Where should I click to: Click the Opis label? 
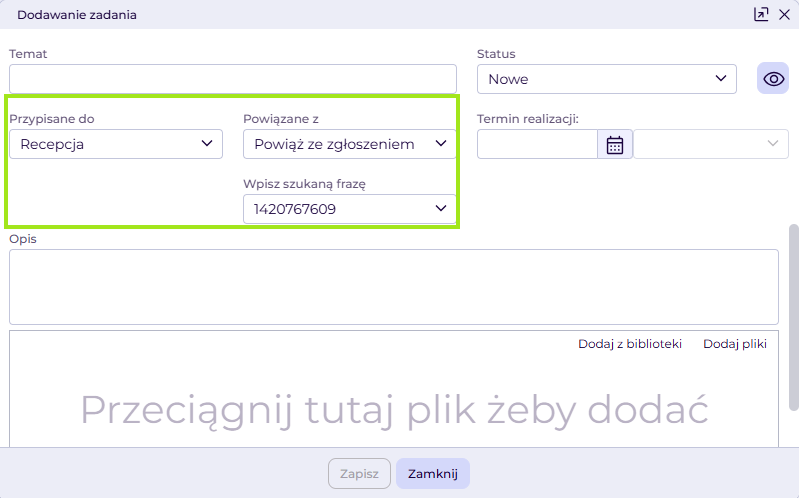point(23,239)
